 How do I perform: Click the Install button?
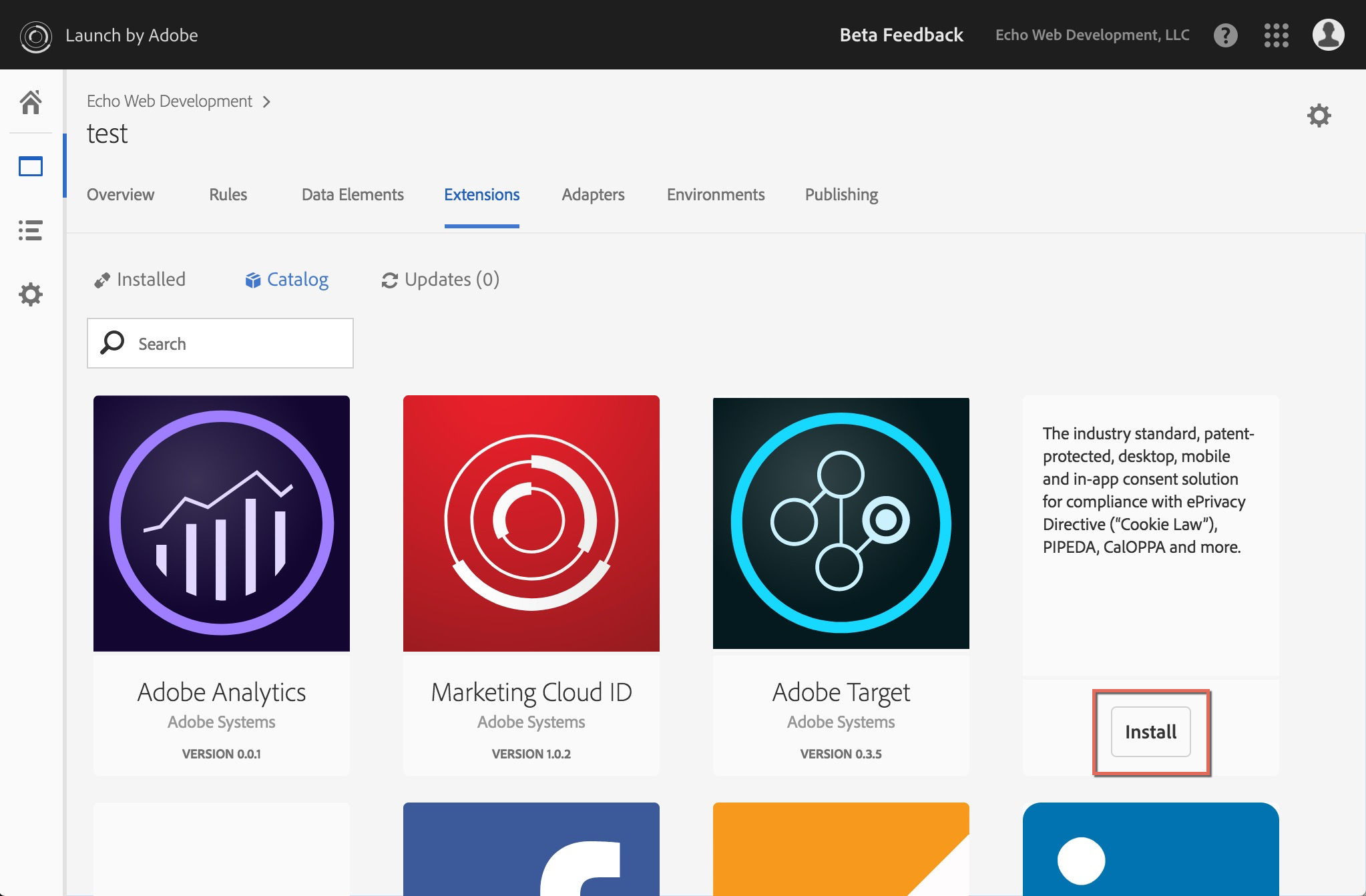1150,732
